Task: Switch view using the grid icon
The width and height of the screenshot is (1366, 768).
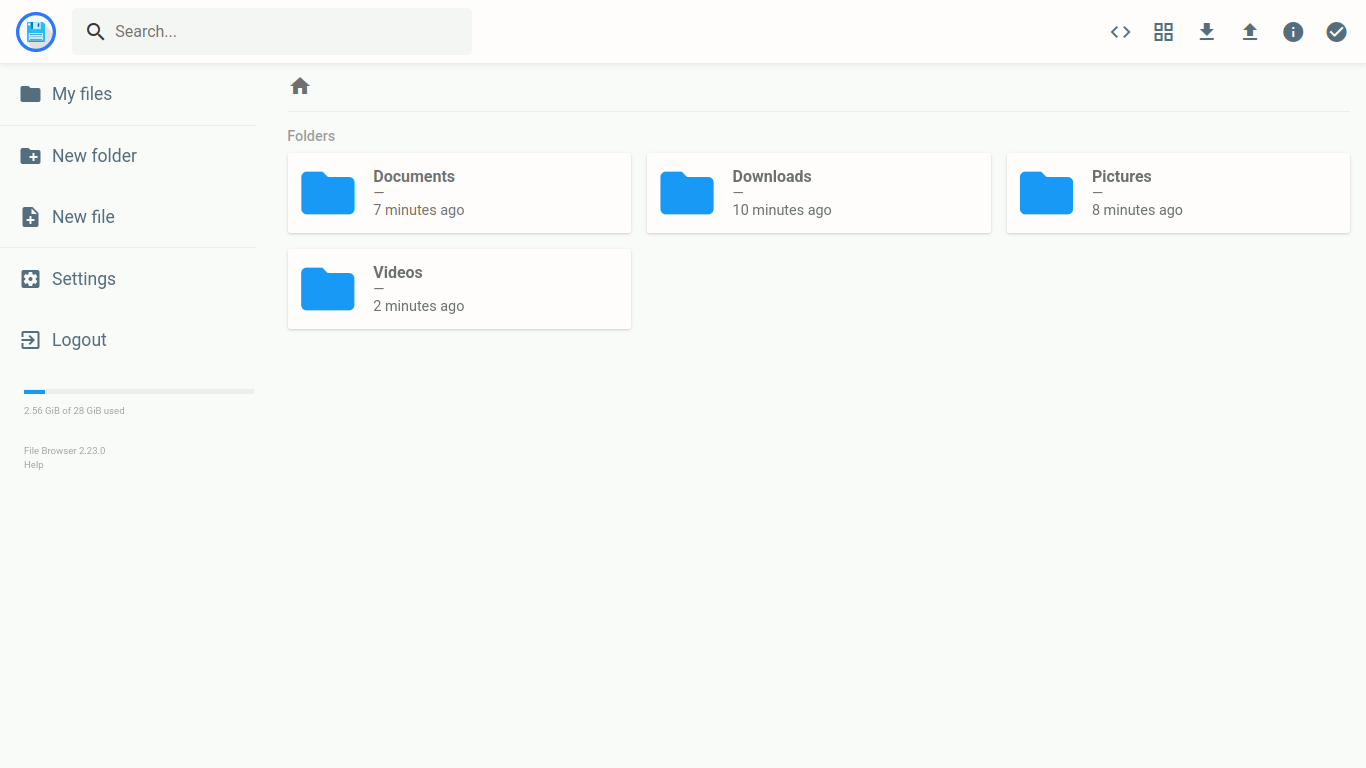Action: pyautogui.click(x=1163, y=32)
